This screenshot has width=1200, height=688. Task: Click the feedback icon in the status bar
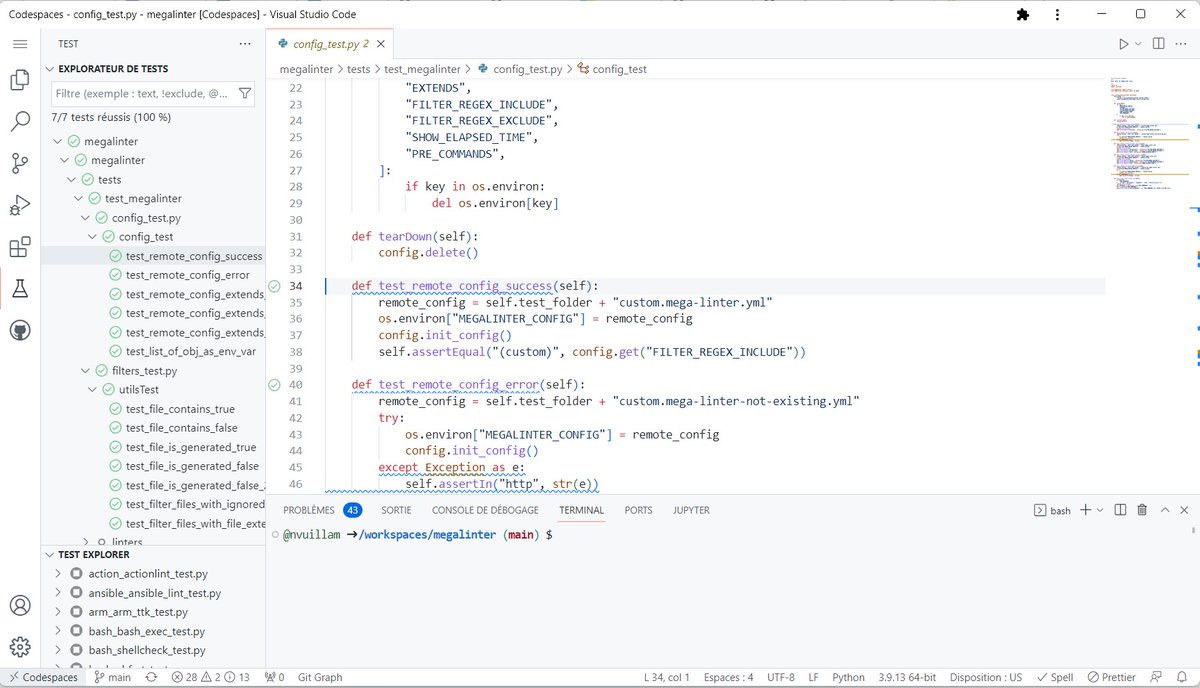coord(1156,677)
